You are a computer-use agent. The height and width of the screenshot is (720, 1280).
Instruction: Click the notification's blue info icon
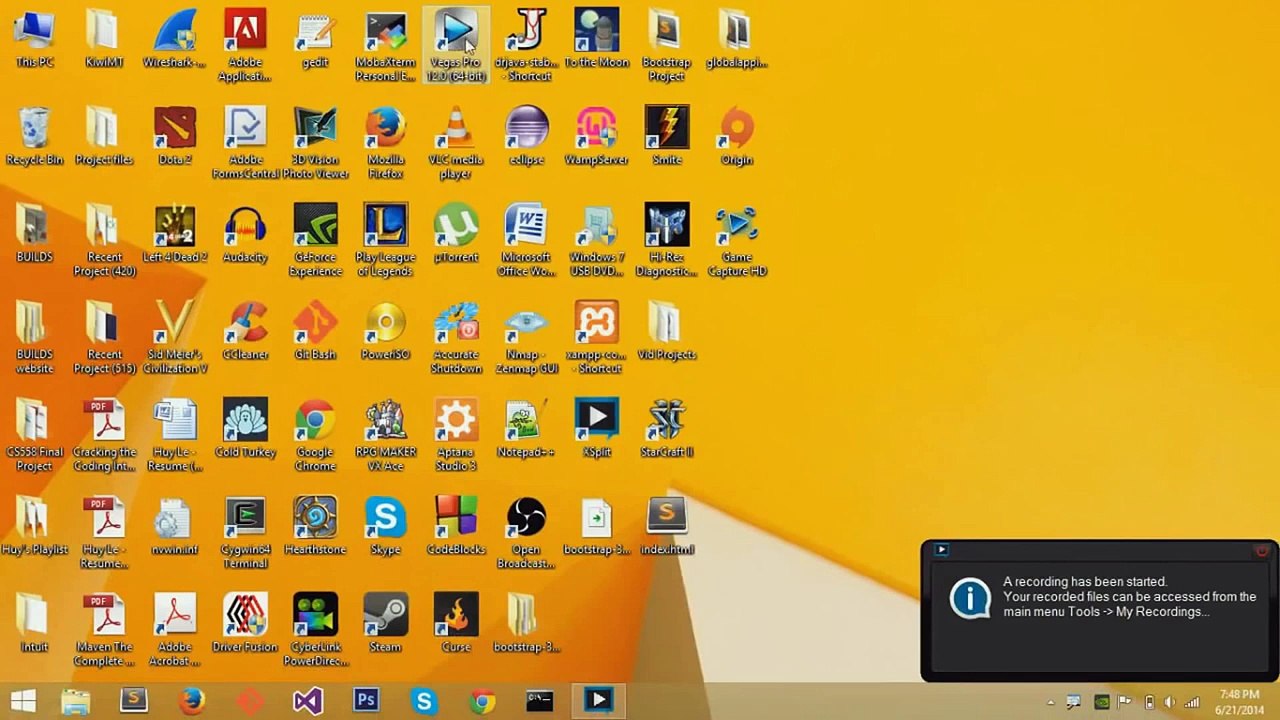pos(970,598)
